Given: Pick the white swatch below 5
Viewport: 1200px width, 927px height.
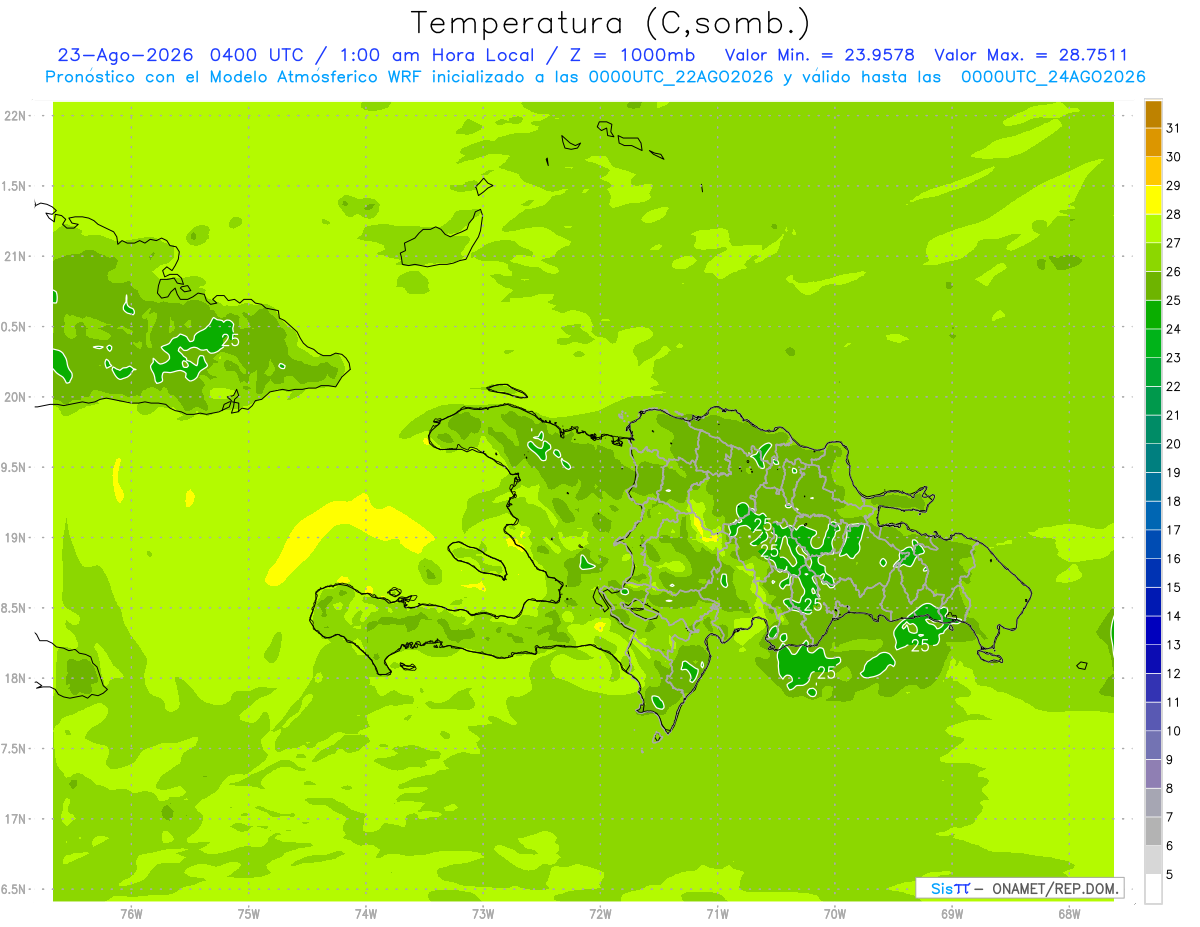Looking at the screenshot, I should 1153,888.
